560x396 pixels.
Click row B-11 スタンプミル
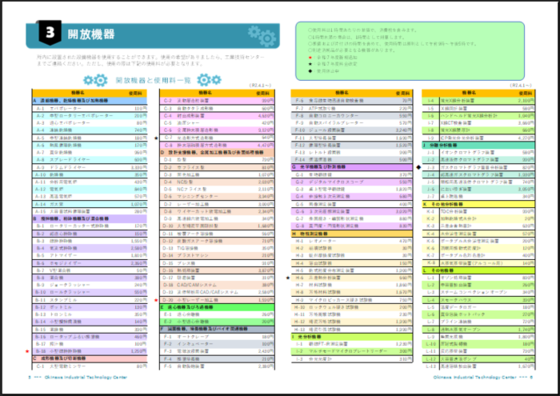[x=90, y=300]
